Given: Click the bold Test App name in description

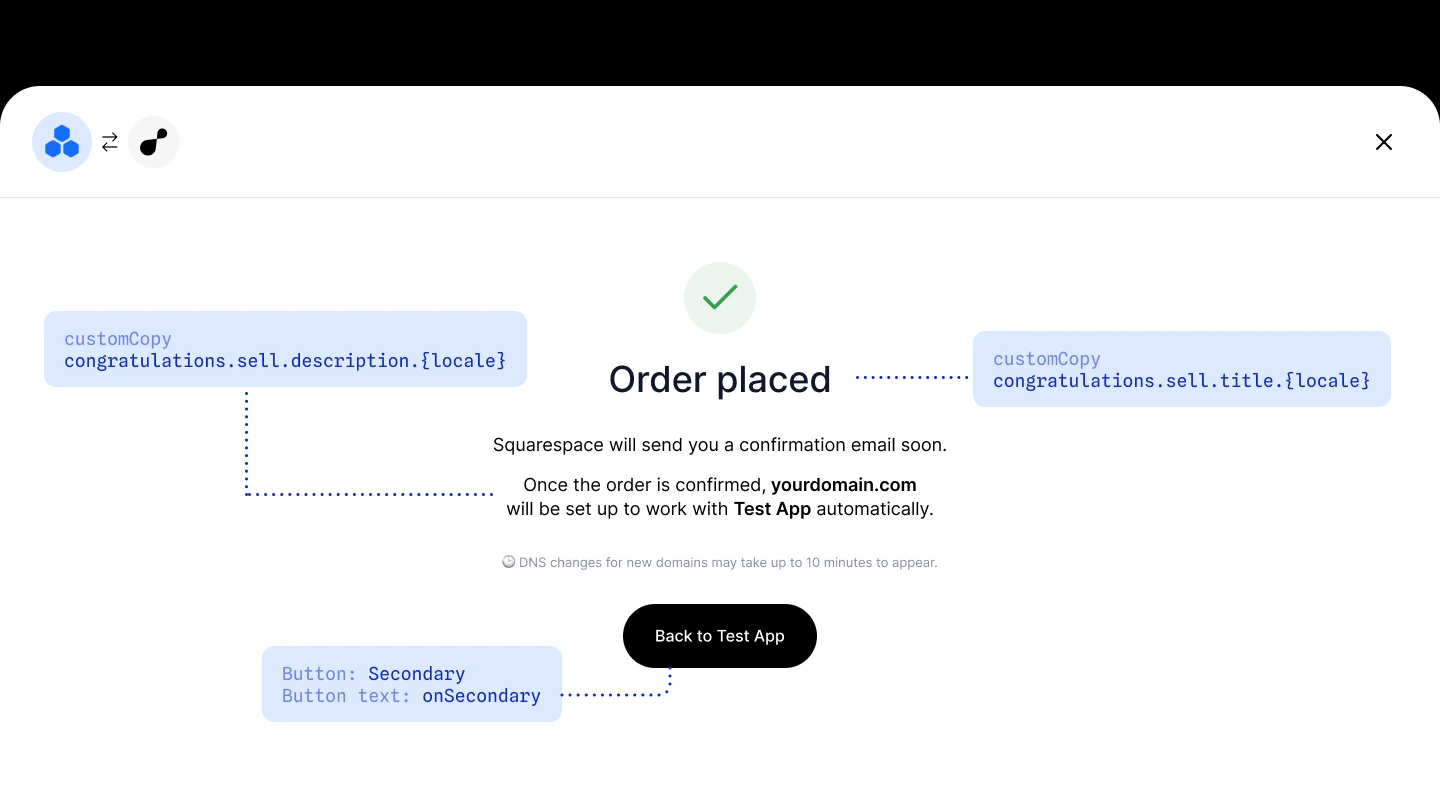Looking at the screenshot, I should click(772, 509).
